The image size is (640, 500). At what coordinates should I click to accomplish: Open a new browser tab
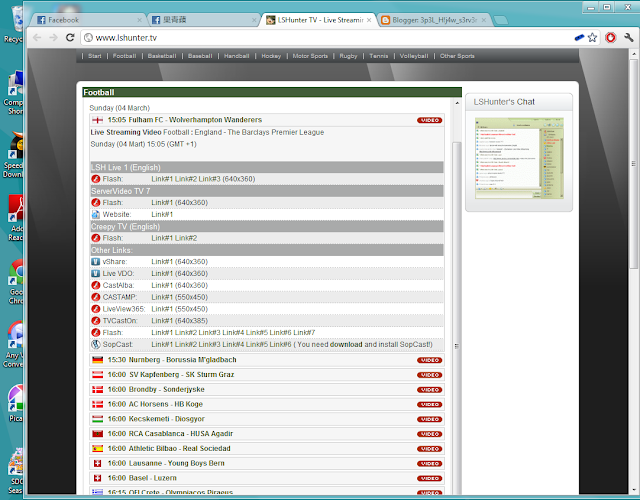pos(501,20)
